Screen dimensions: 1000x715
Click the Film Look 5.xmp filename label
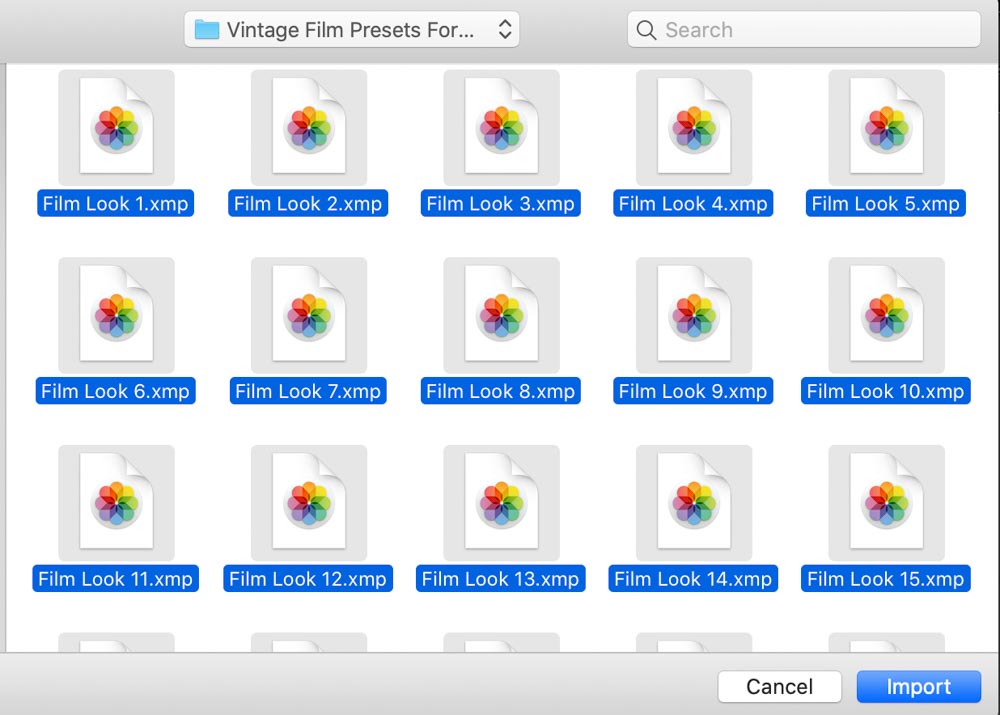pyautogui.click(x=886, y=203)
